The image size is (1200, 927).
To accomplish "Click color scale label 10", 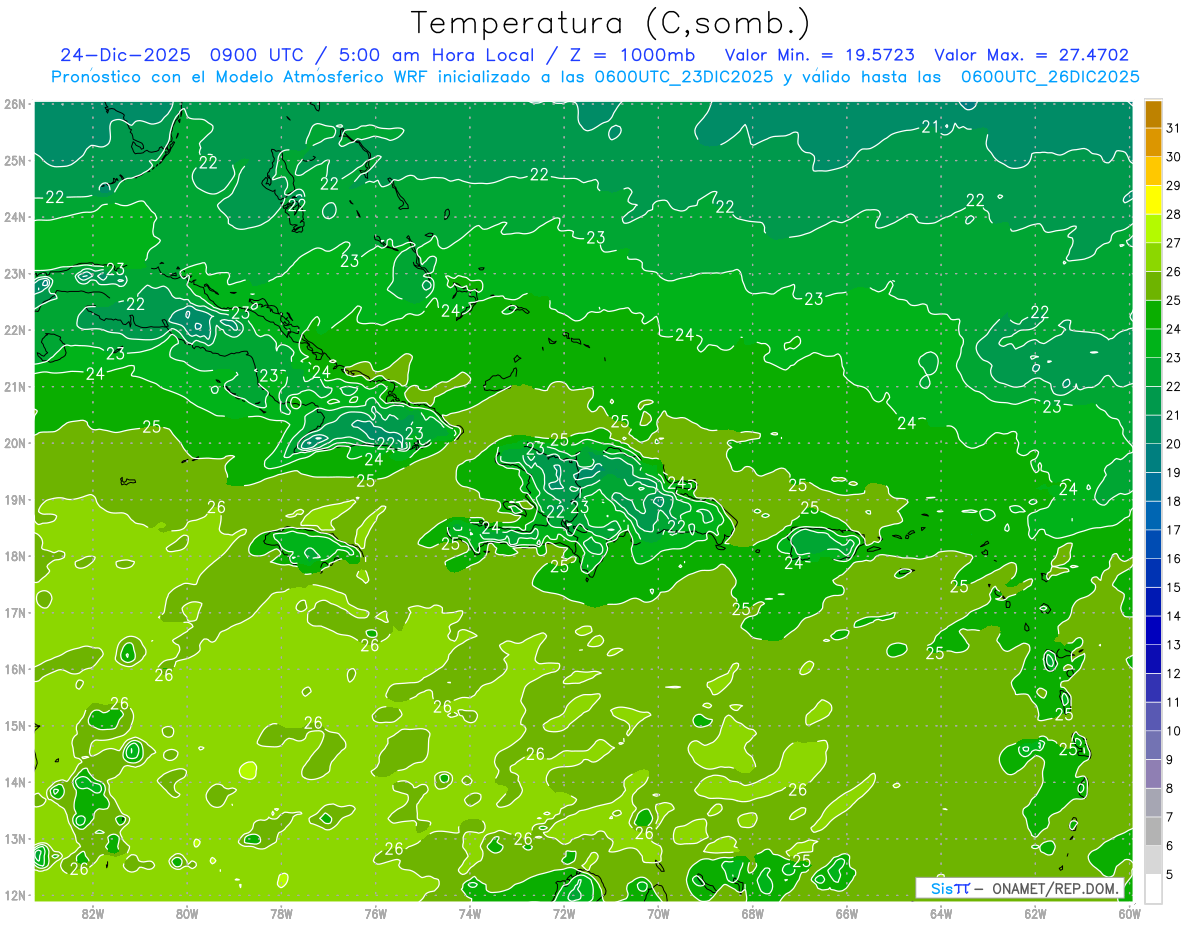I will click(x=1174, y=731).
